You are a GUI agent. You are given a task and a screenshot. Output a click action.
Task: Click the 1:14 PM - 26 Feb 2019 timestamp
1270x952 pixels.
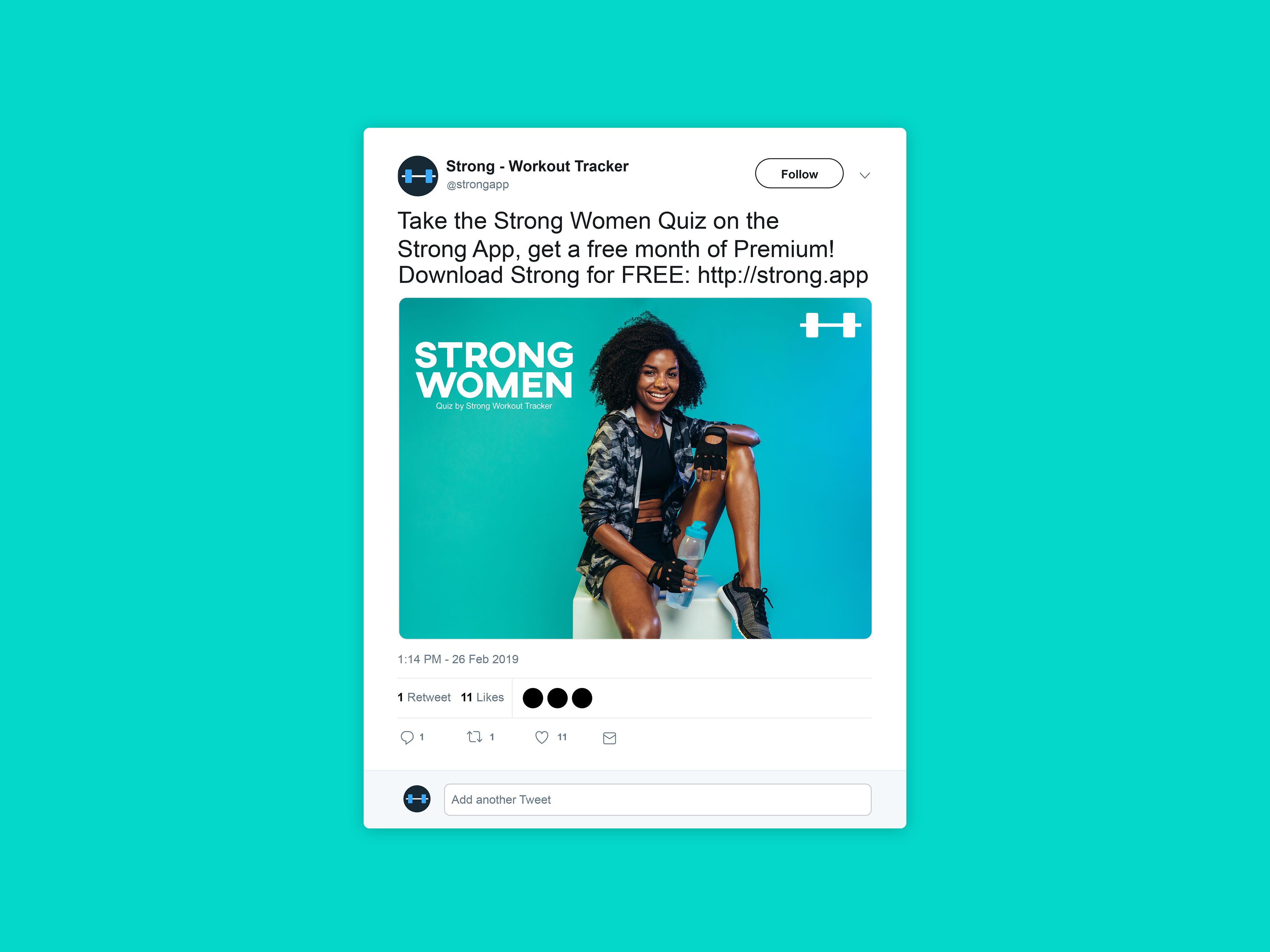click(x=458, y=659)
